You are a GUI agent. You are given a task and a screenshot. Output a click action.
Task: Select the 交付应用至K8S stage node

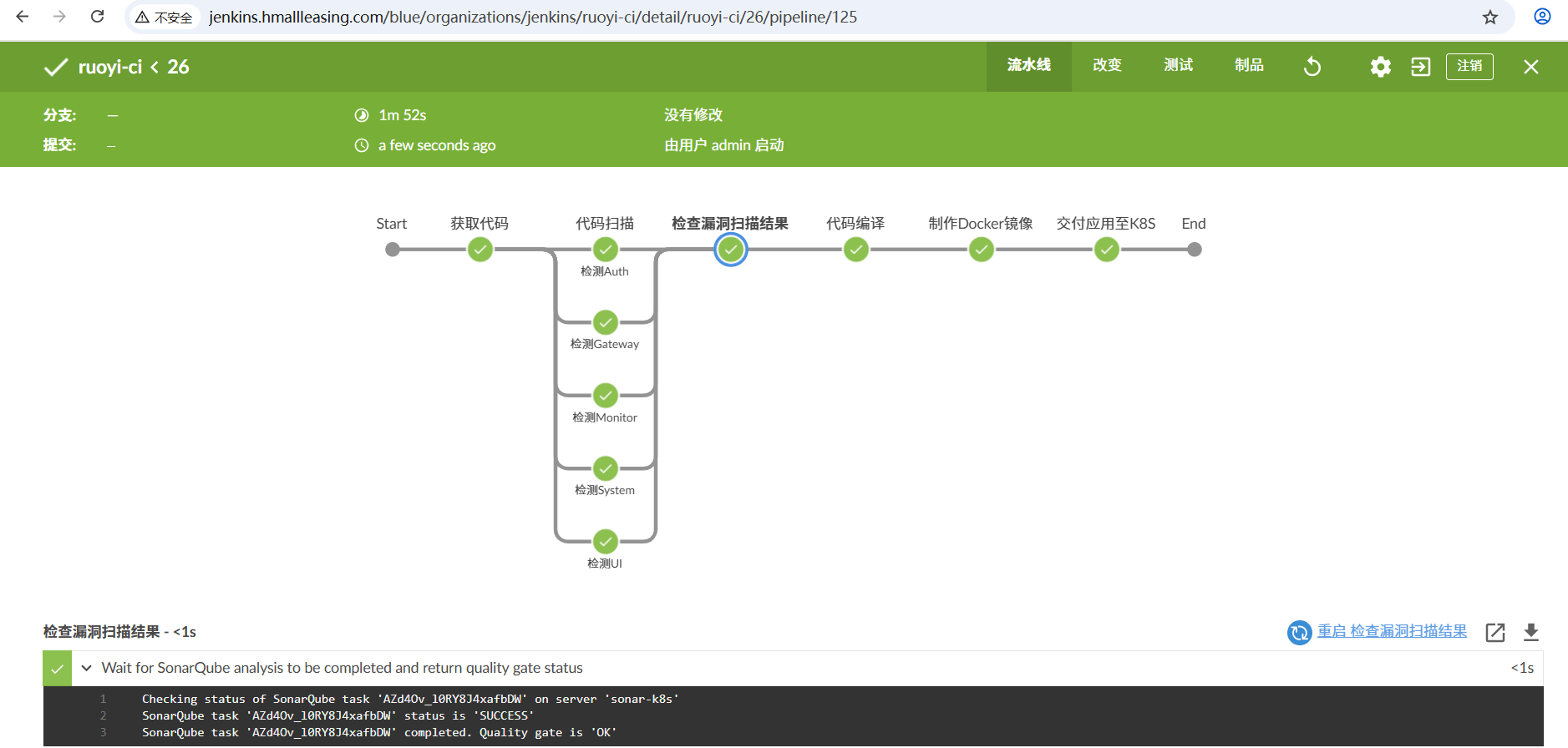pos(1106,250)
